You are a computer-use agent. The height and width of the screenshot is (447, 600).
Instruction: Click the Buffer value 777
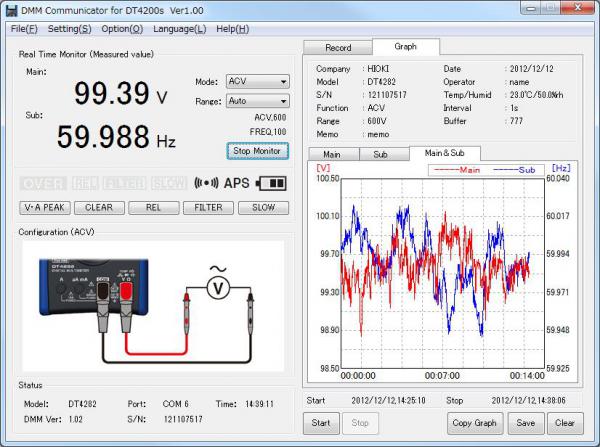pyautogui.click(x=516, y=121)
